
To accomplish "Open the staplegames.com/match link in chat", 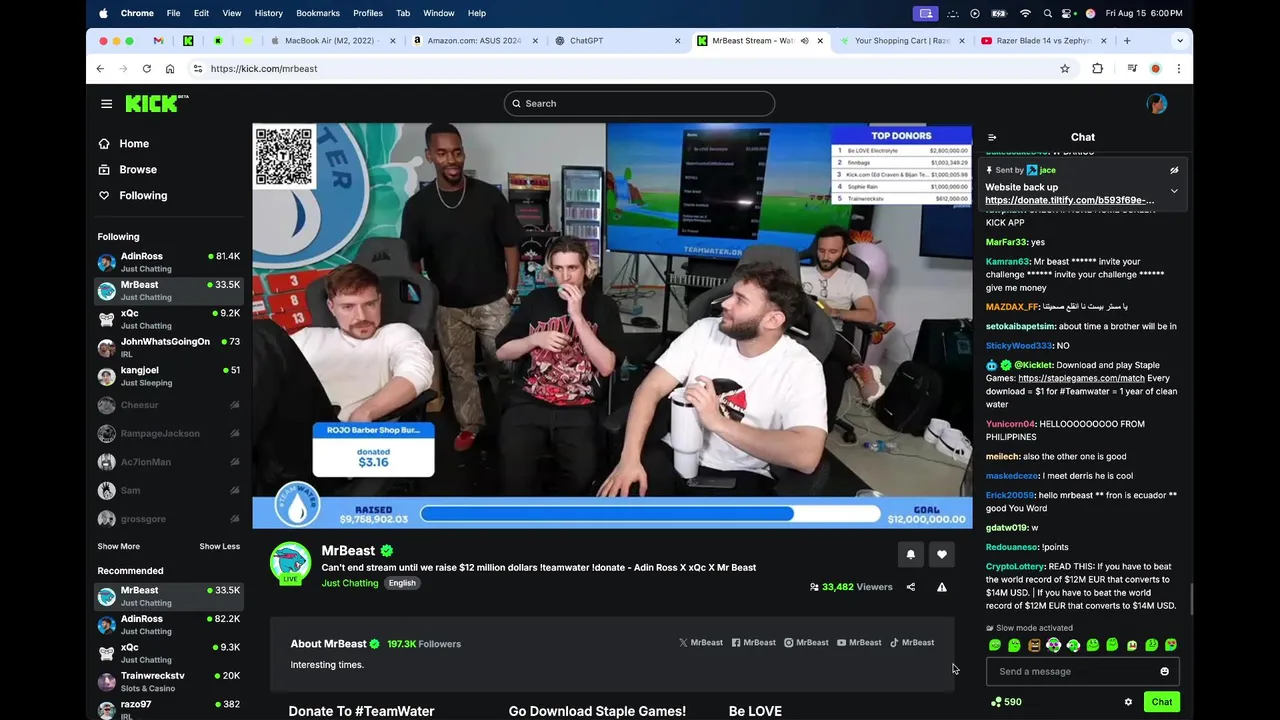I will click(1081, 378).
